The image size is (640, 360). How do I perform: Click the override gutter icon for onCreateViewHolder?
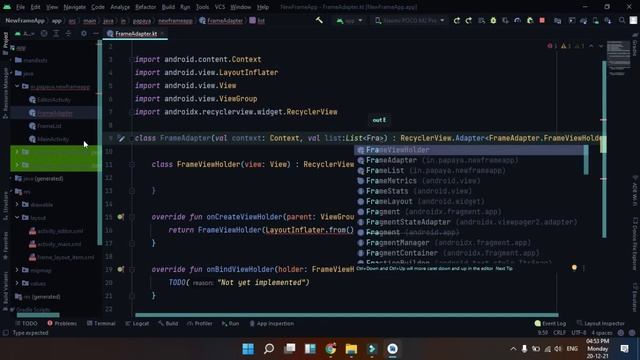pos(120,217)
